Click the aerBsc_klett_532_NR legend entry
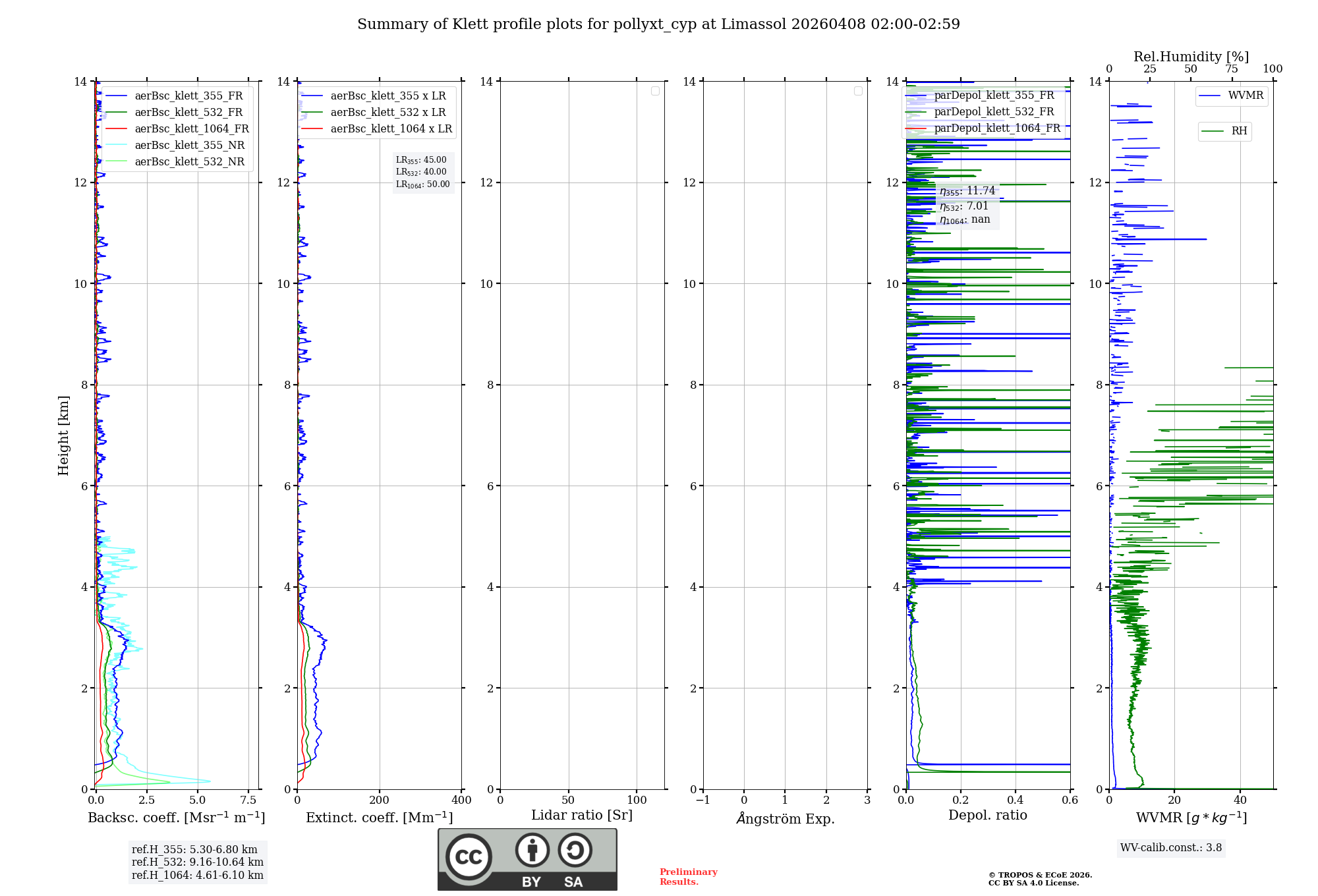This screenshot has width=1318, height=896. pos(189,162)
